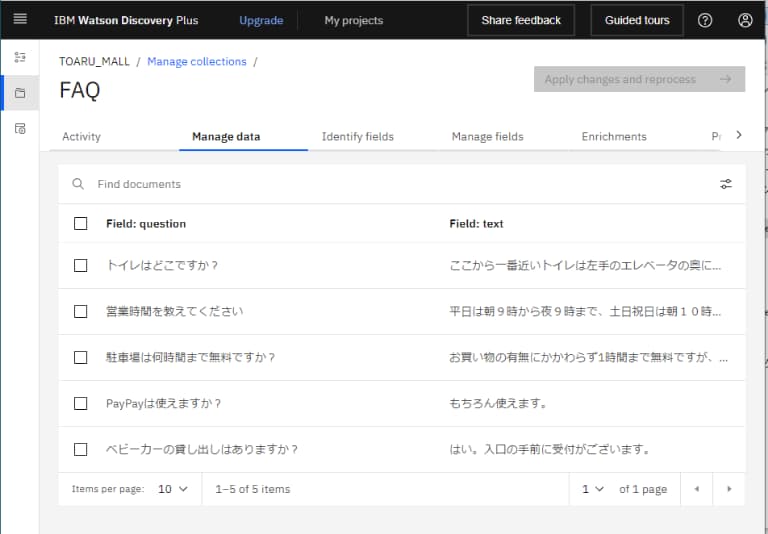Open the user profile account icon
The image size is (768, 534).
click(745, 20)
